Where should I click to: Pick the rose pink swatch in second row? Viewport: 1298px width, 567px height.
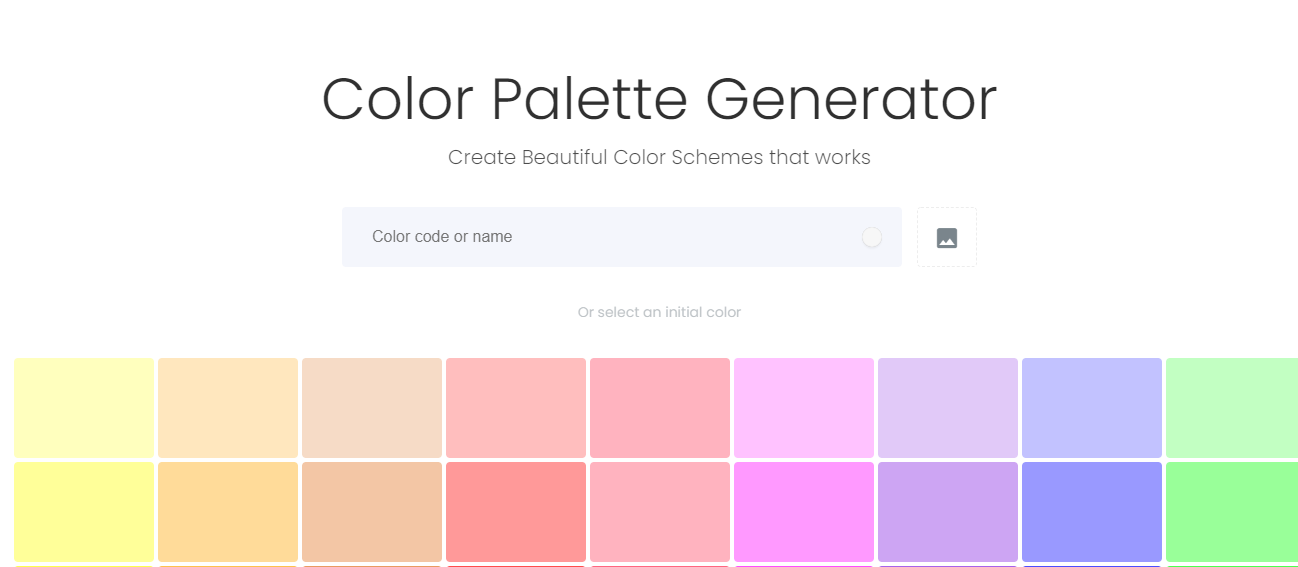click(x=660, y=511)
